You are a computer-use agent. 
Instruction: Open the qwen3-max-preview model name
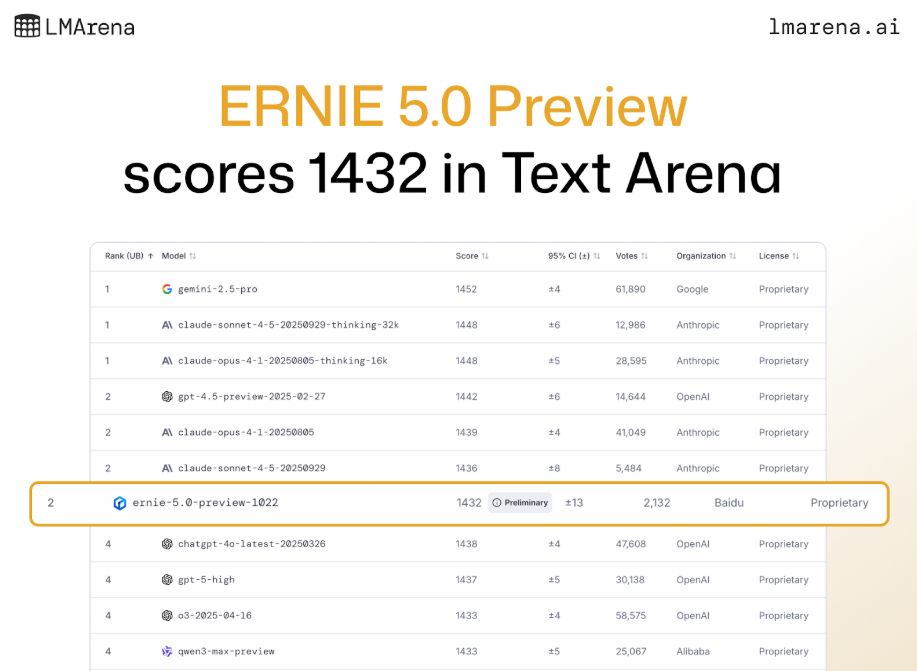click(x=226, y=651)
